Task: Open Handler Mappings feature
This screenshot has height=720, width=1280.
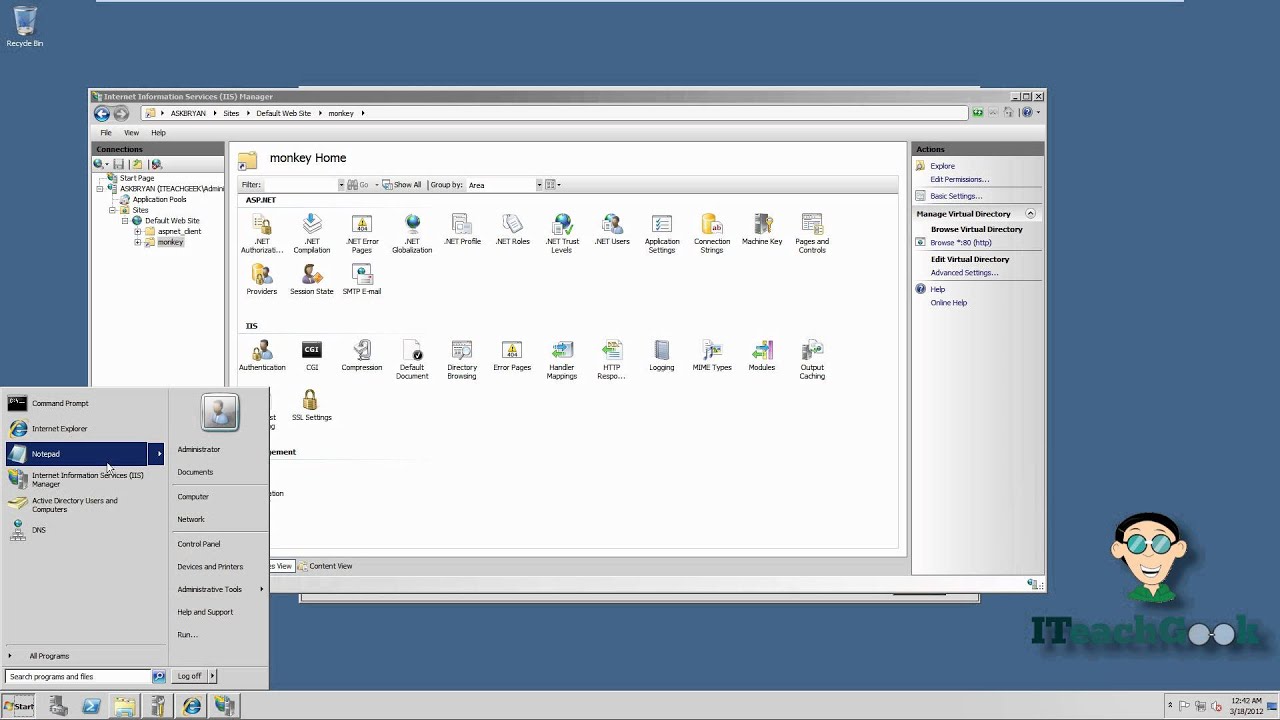Action: coord(562,359)
